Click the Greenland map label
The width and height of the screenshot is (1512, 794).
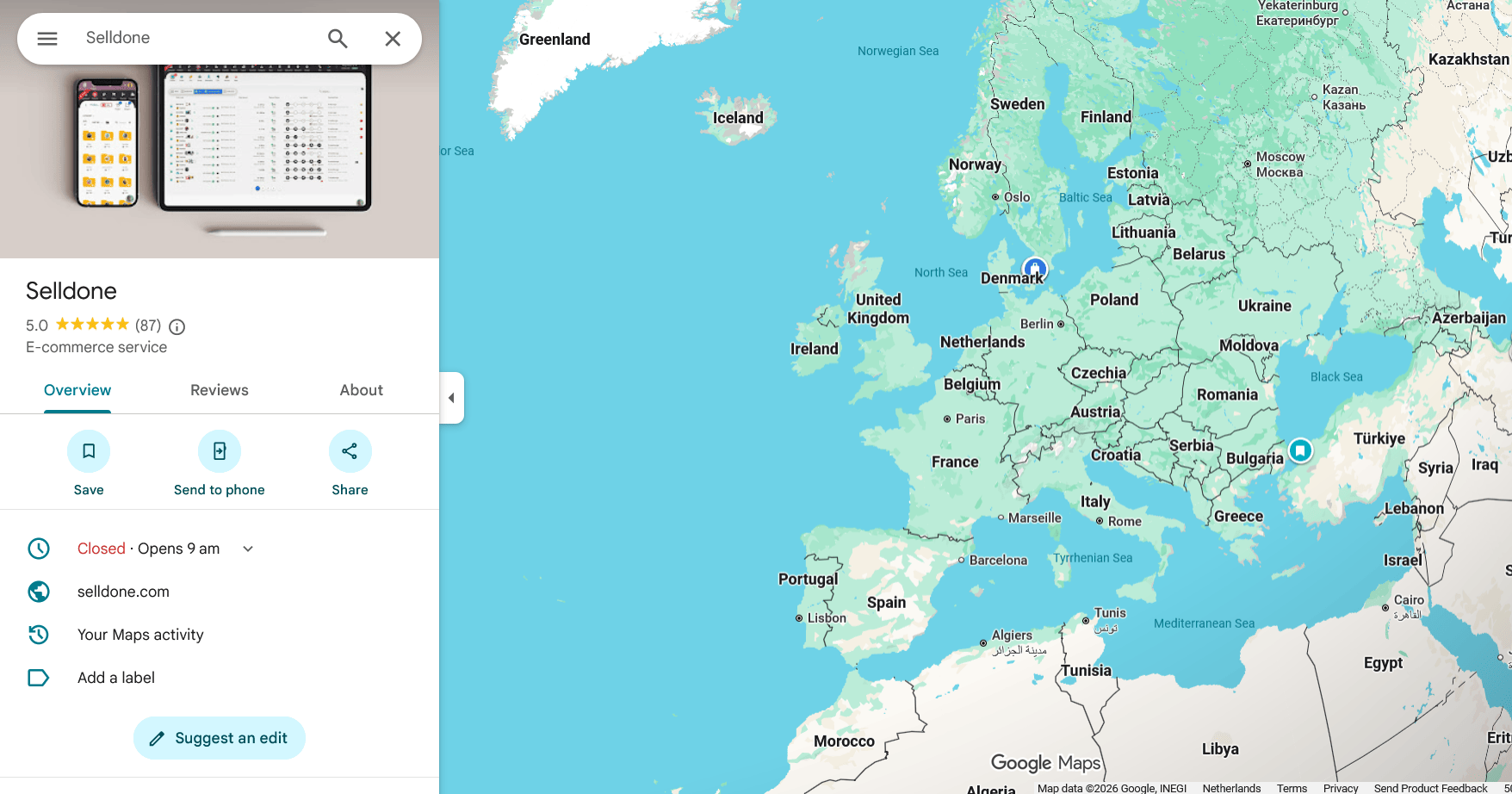[555, 40]
